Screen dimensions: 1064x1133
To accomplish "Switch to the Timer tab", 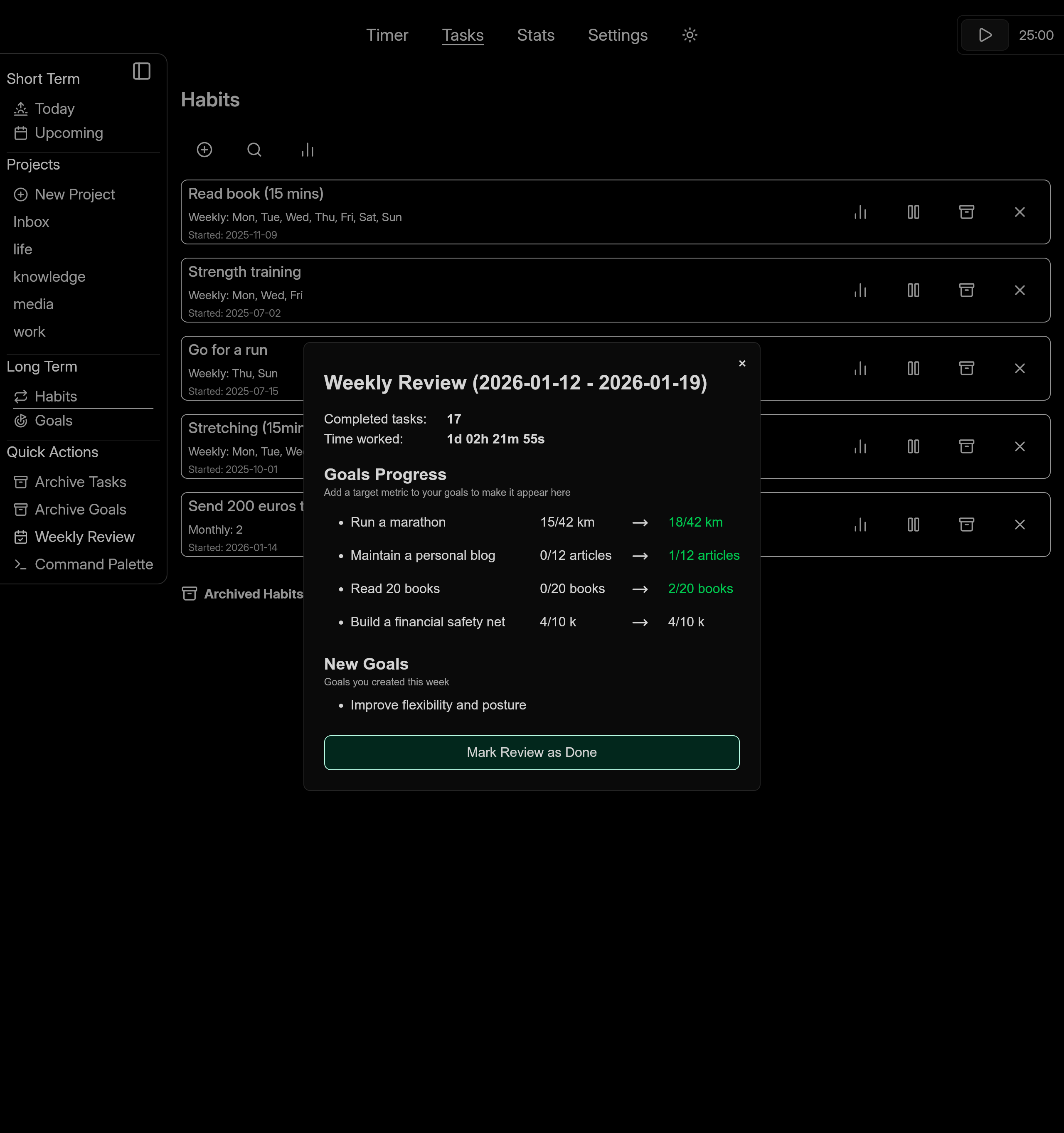I will 387,35.
